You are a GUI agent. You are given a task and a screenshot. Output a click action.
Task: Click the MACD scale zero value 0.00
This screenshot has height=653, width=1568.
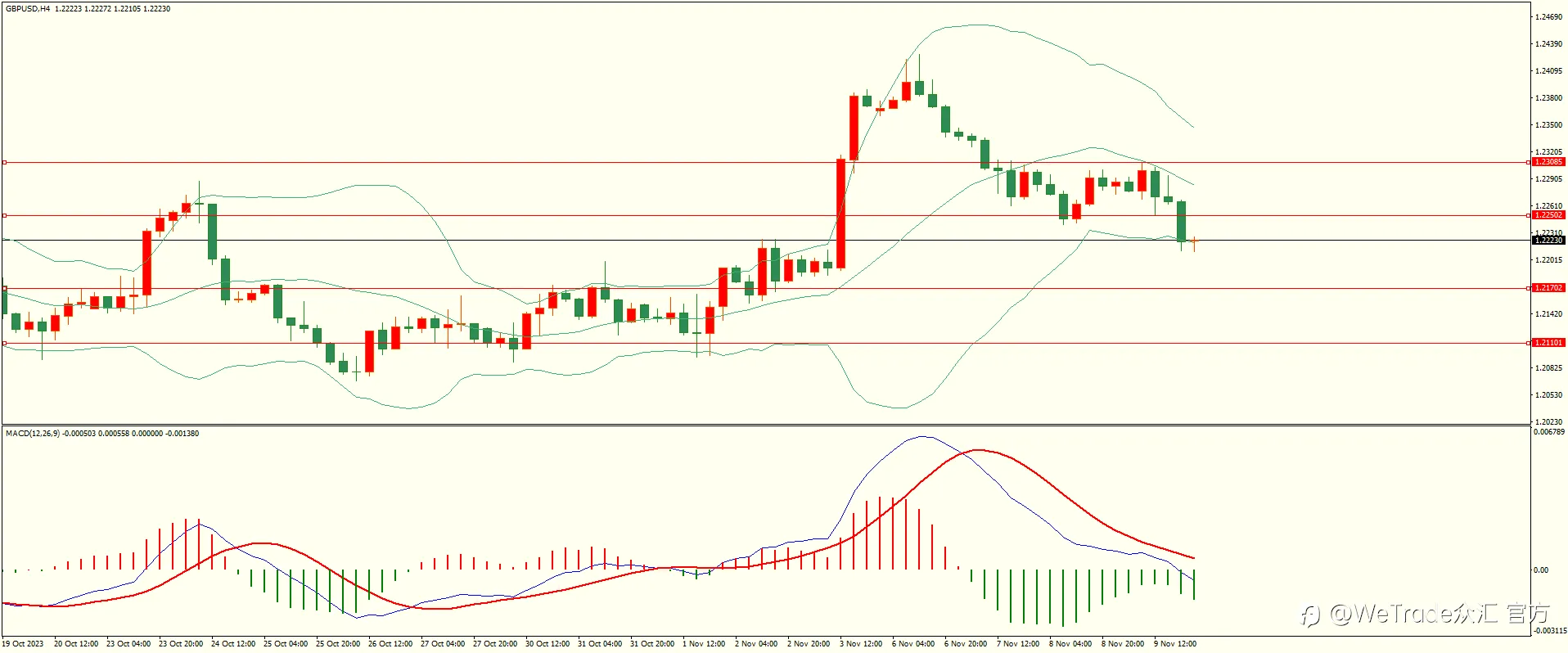pos(1541,570)
